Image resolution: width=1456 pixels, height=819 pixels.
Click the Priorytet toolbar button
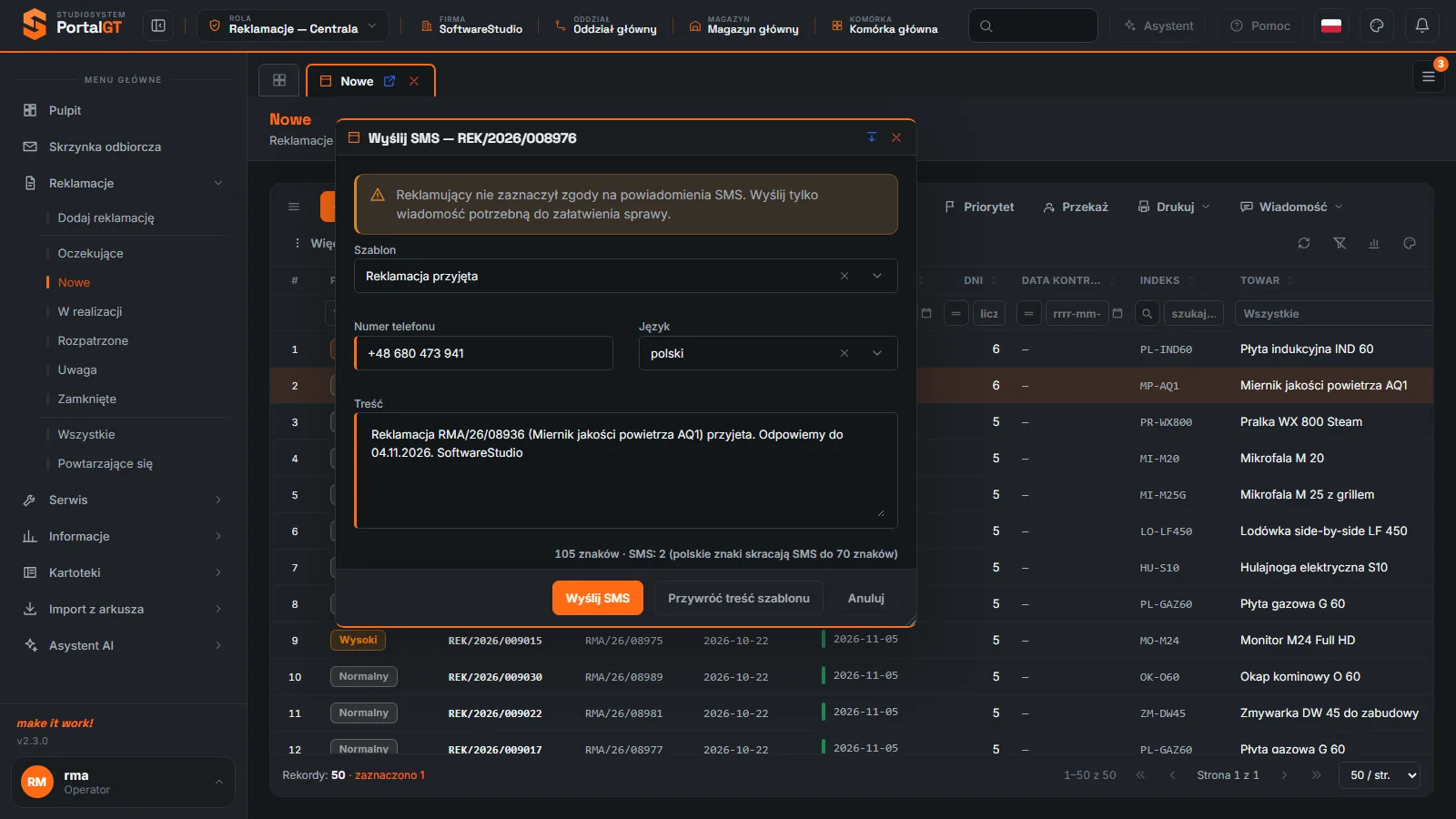[x=979, y=207]
